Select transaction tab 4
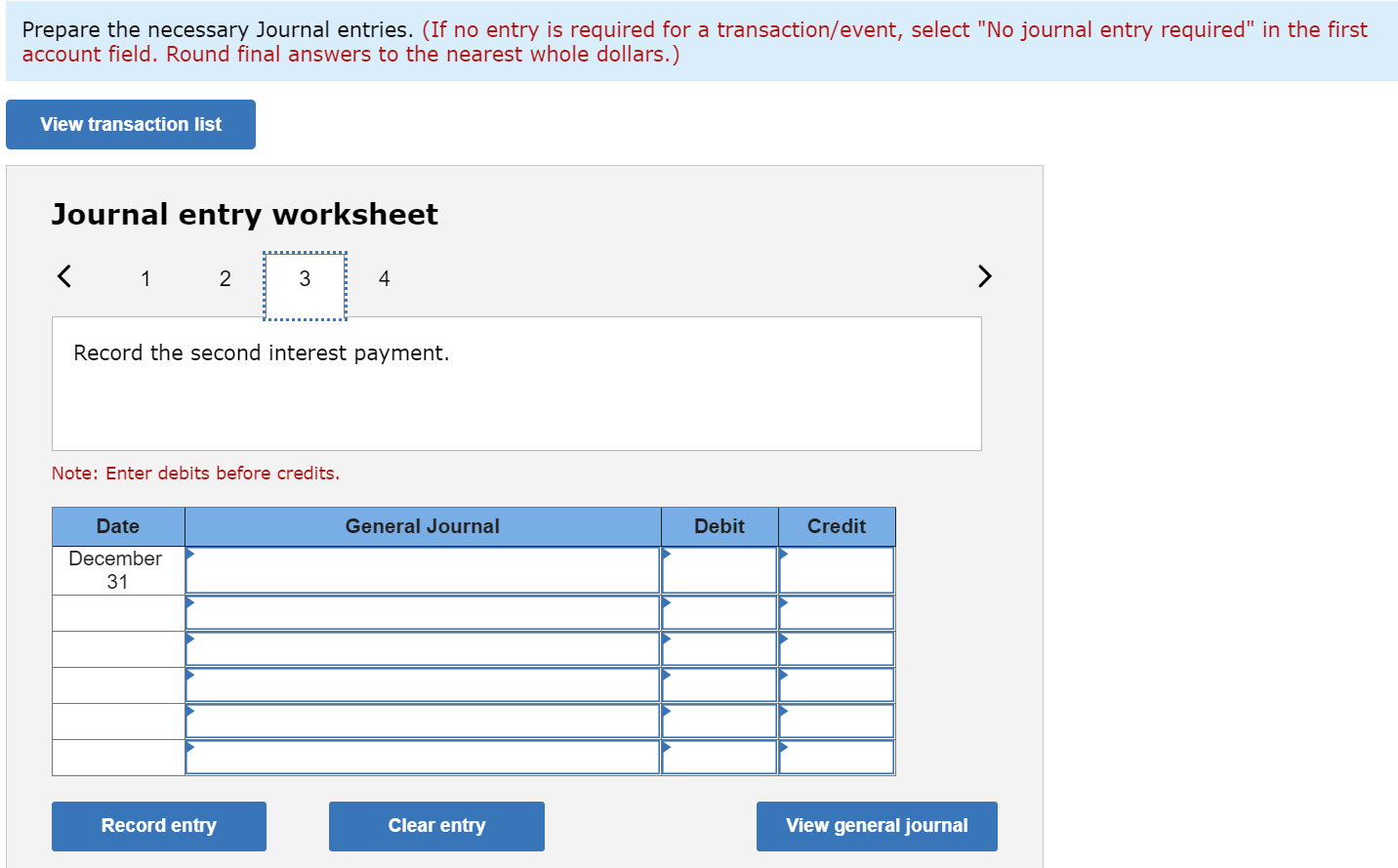Screen dimensions: 1398x868 click(384, 278)
